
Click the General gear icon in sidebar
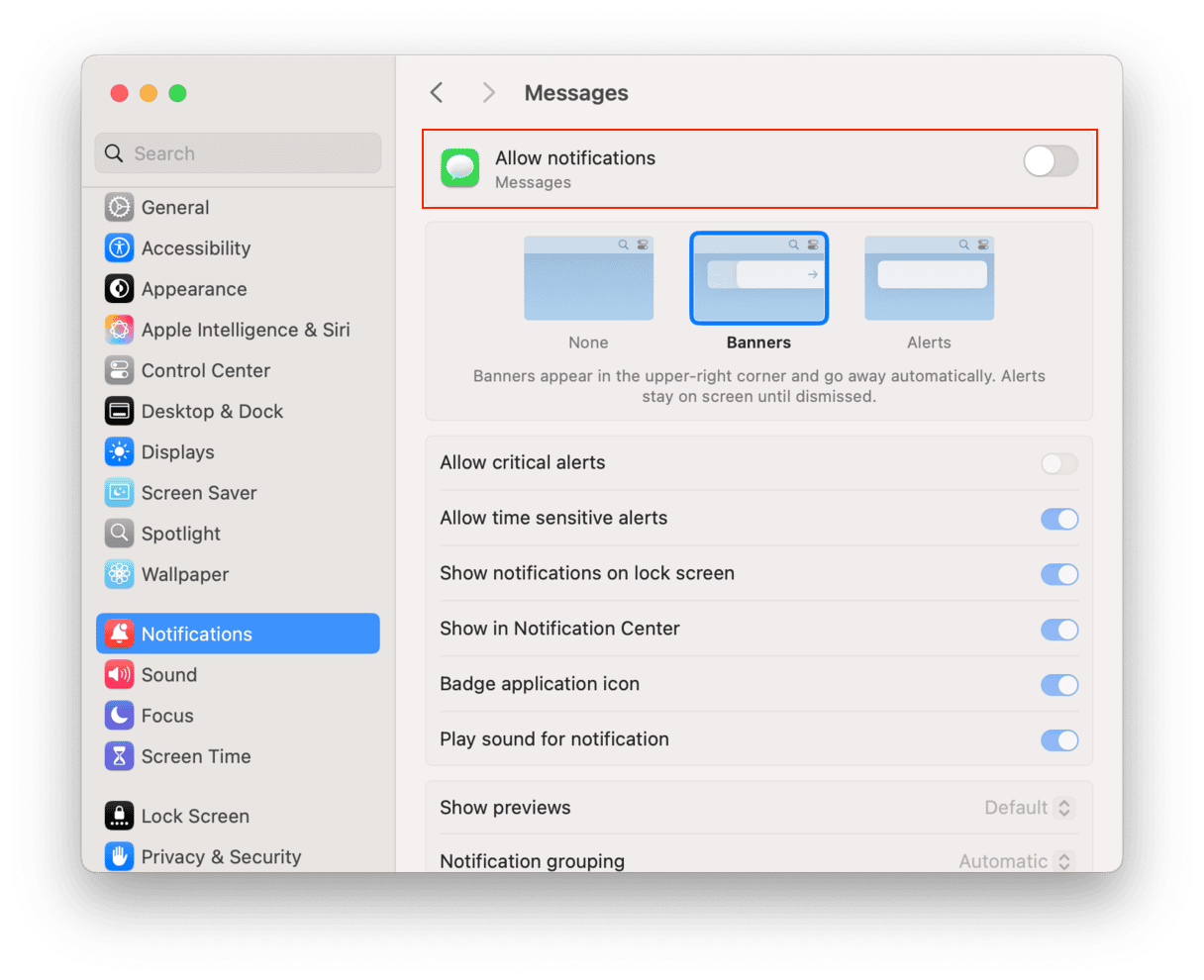[x=119, y=207]
